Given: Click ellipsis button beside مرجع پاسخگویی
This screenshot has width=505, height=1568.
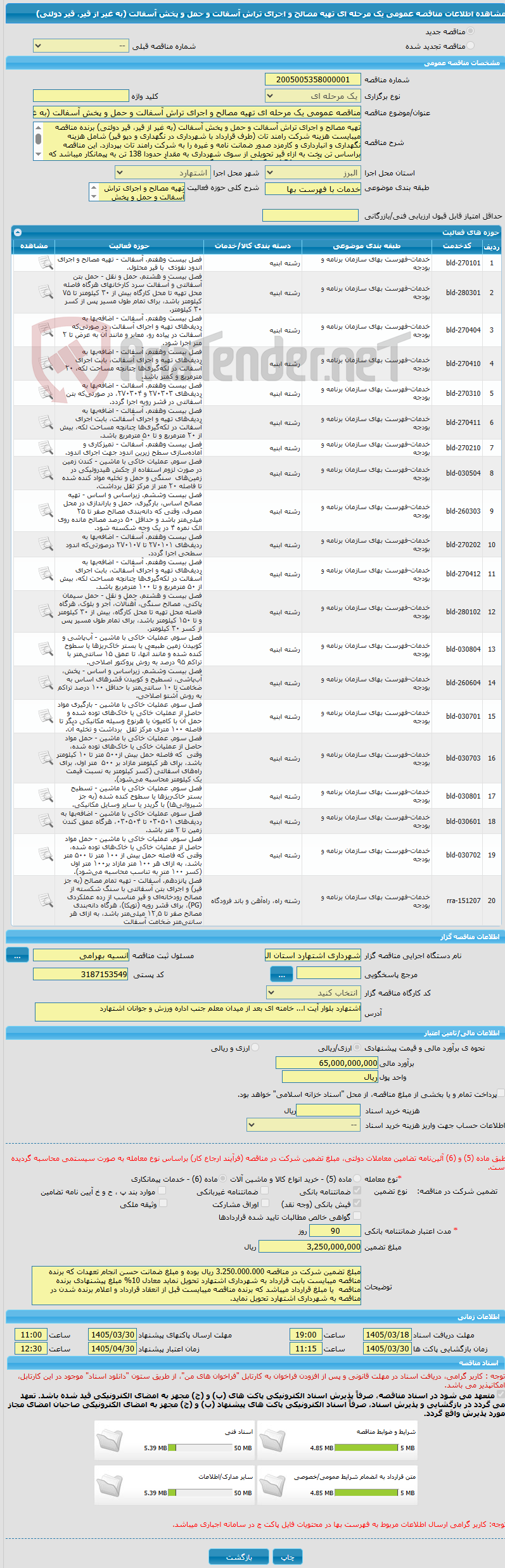Looking at the screenshot, I should [281, 974].
